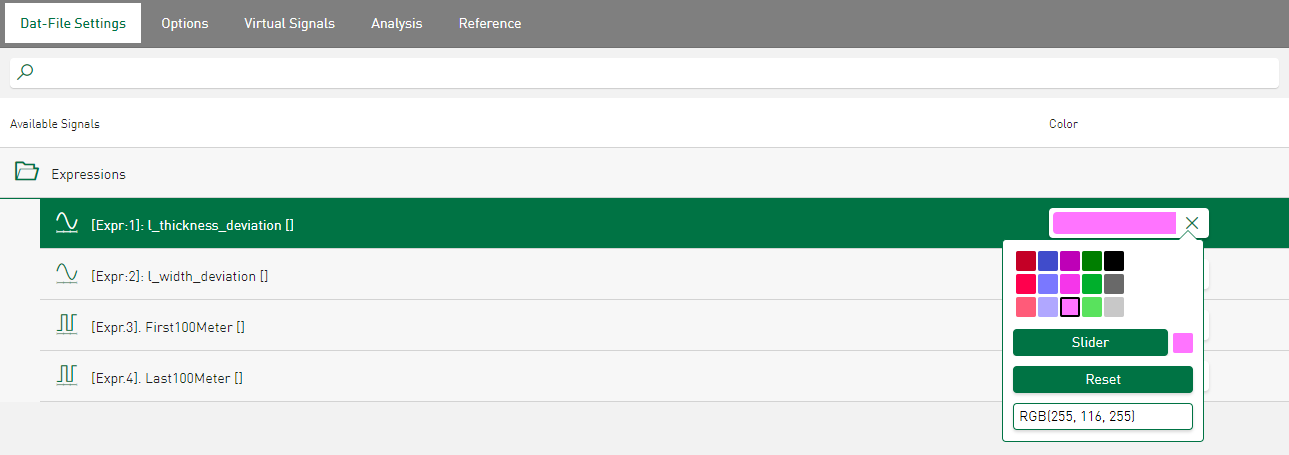The height and width of the screenshot is (455, 1289).
Task: Pick the black color swatch
Action: [1114, 261]
